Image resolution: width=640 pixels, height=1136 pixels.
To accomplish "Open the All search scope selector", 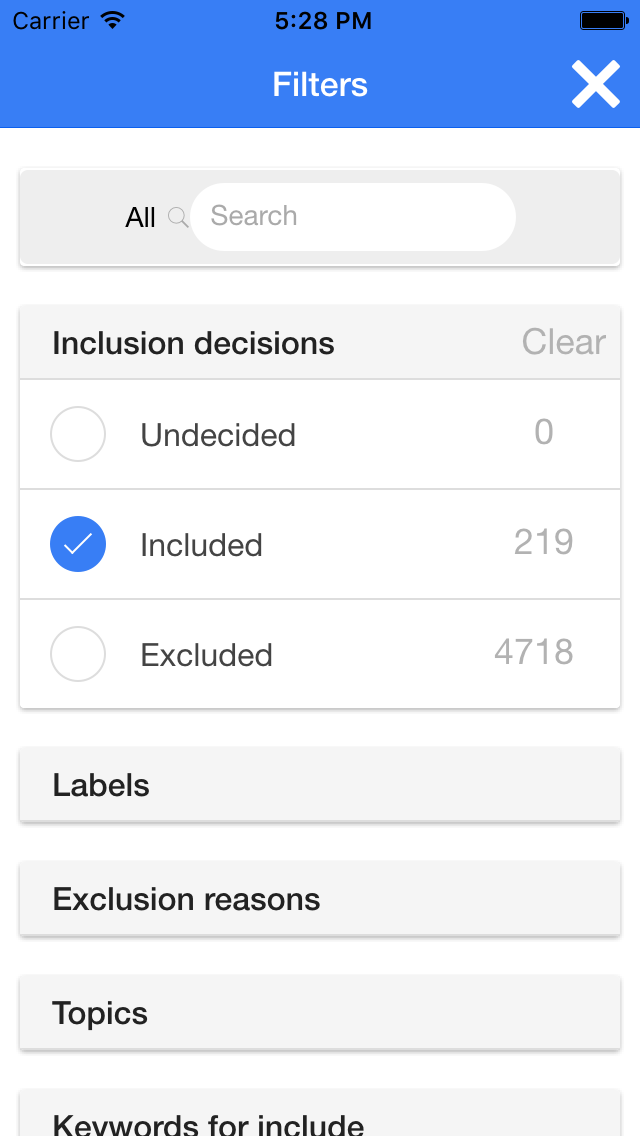I will pos(141,217).
